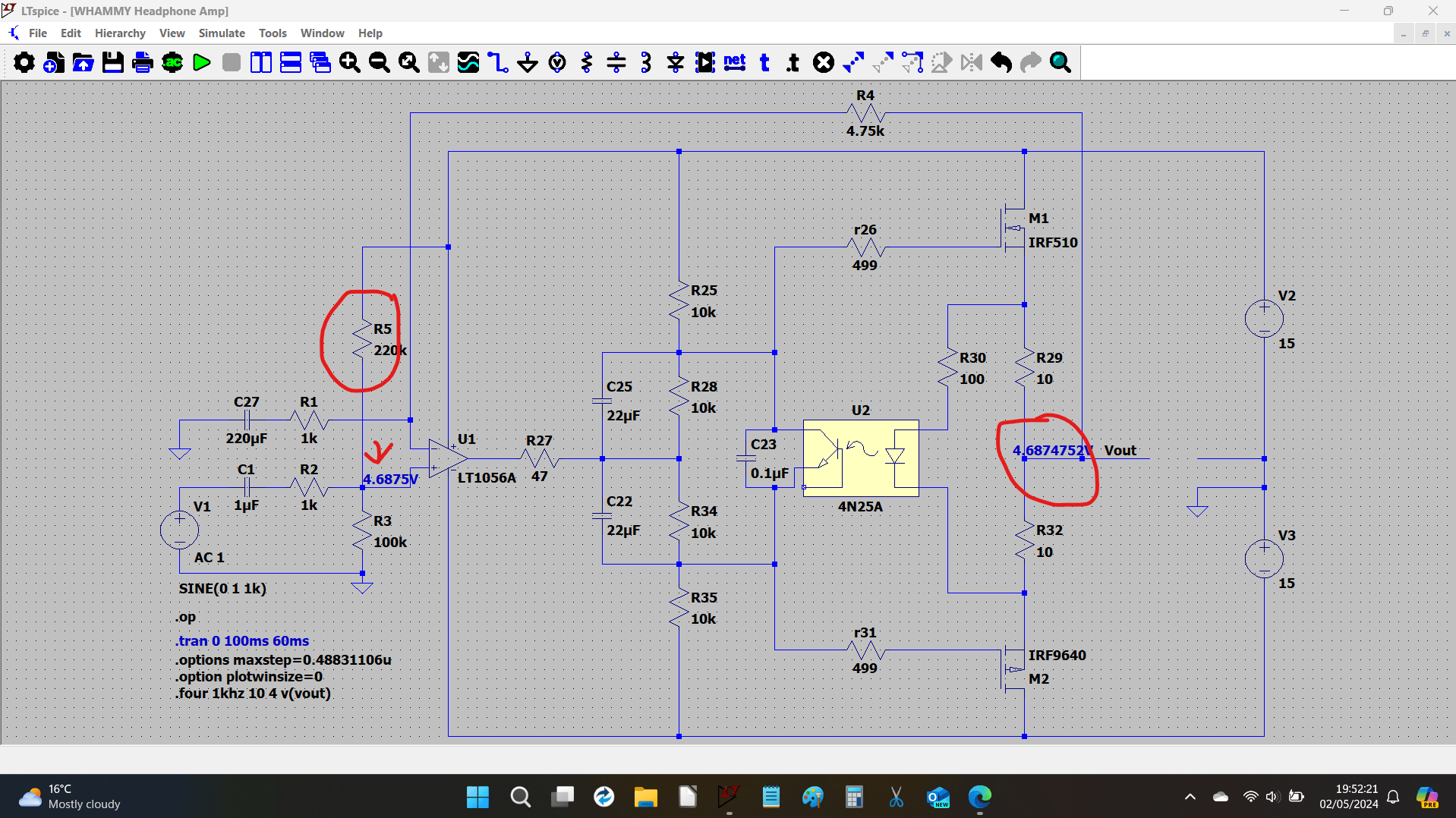Open the File menu
Screen dimensions: 1456x818
(38, 33)
